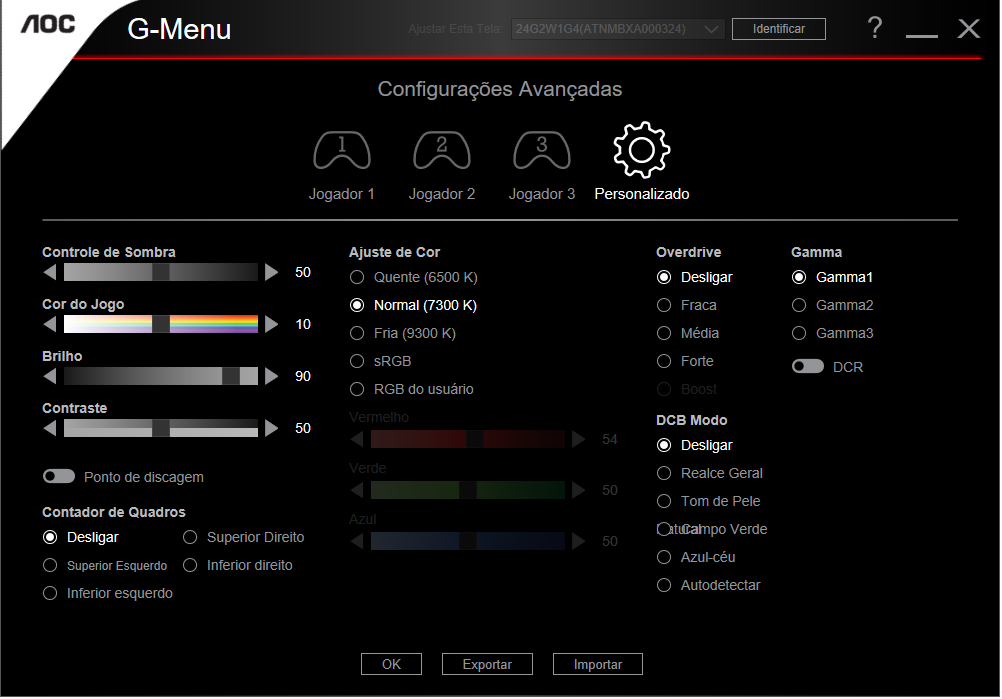Click the Azul blue slider
The height and width of the screenshot is (699, 1002).
click(x=468, y=541)
